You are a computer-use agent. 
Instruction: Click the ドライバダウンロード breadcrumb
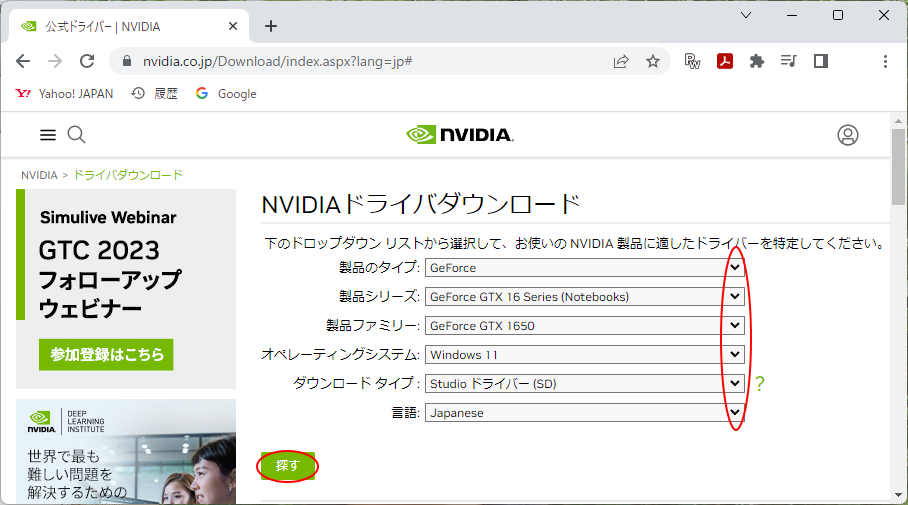pyautogui.click(x=128, y=175)
